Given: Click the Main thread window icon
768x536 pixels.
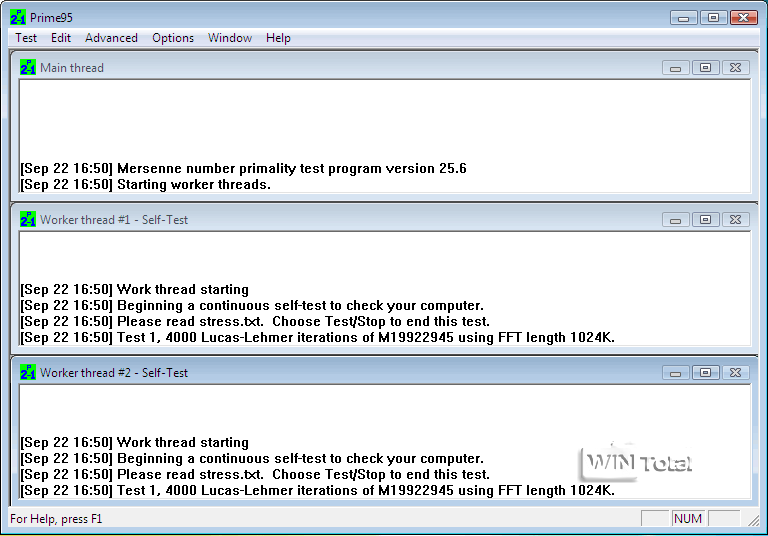Looking at the screenshot, I should pos(28,67).
